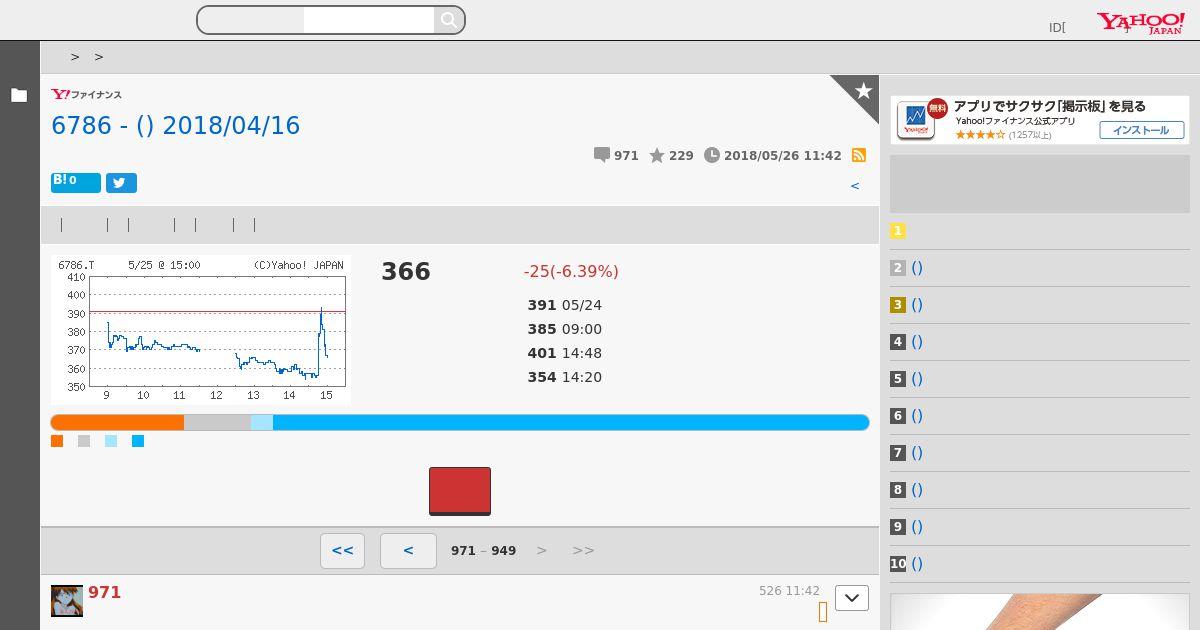Click the app ad text アプリでサクサク
This screenshot has width=1200, height=630.
pyautogui.click(x=1050, y=106)
